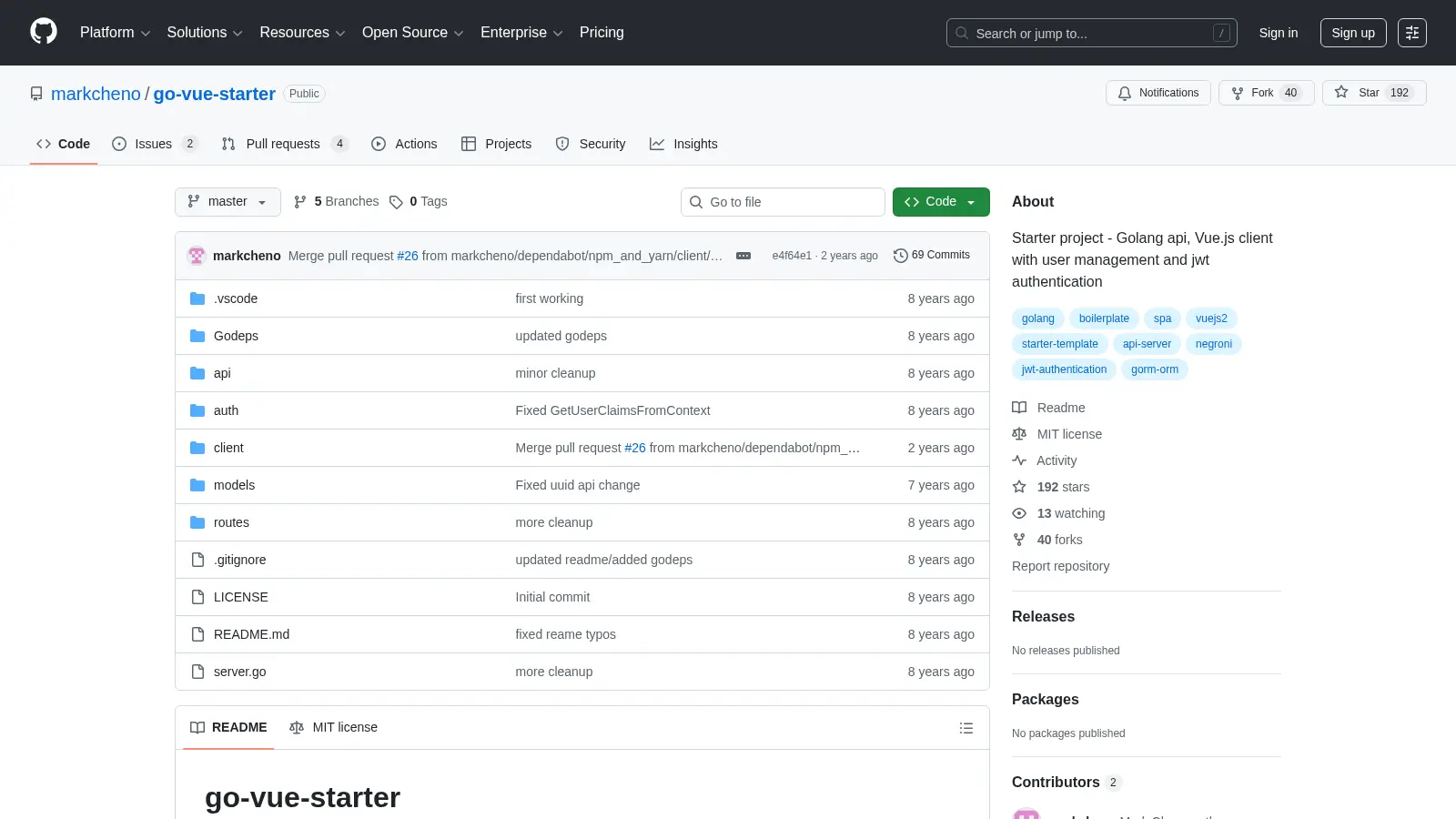
Task: Expand the green Code dropdown button
Action: (x=941, y=202)
